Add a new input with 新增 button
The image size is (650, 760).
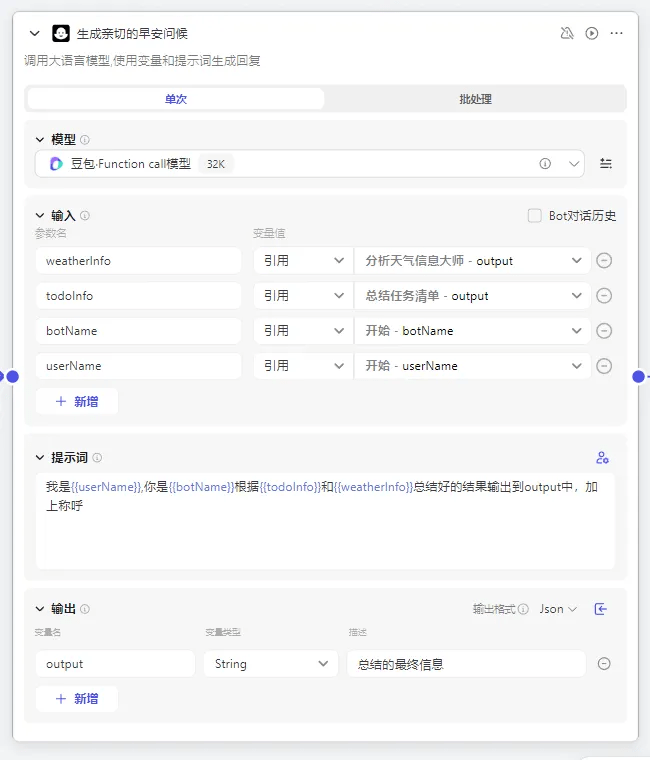[x=77, y=401]
